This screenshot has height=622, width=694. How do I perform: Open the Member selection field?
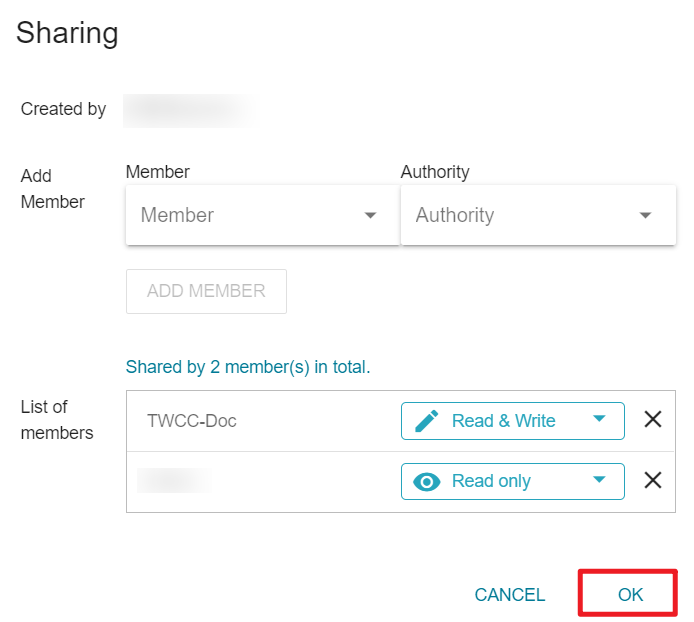(x=263, y=215)
